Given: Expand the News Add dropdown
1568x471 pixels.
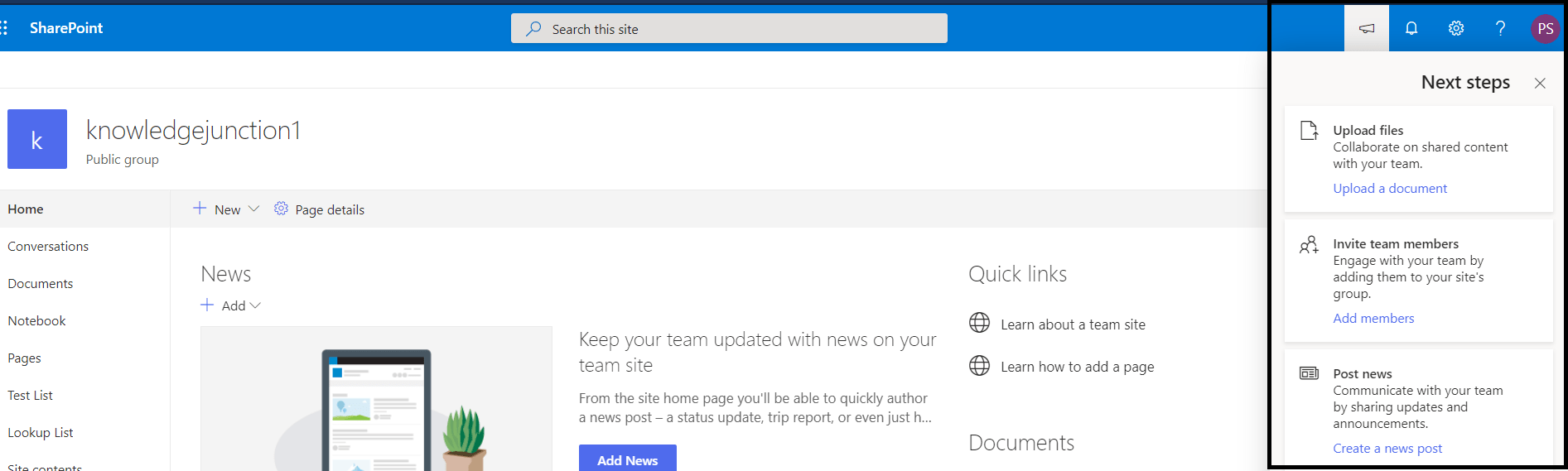Looking at the screenshot, I should 255,305.
